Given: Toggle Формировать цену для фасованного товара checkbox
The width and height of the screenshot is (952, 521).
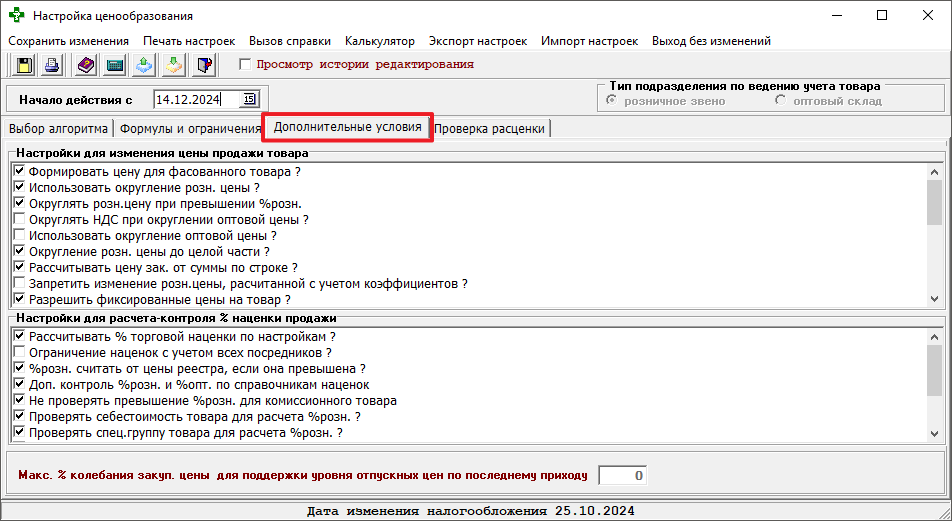Looking at the screenshot, I should 19,172.
